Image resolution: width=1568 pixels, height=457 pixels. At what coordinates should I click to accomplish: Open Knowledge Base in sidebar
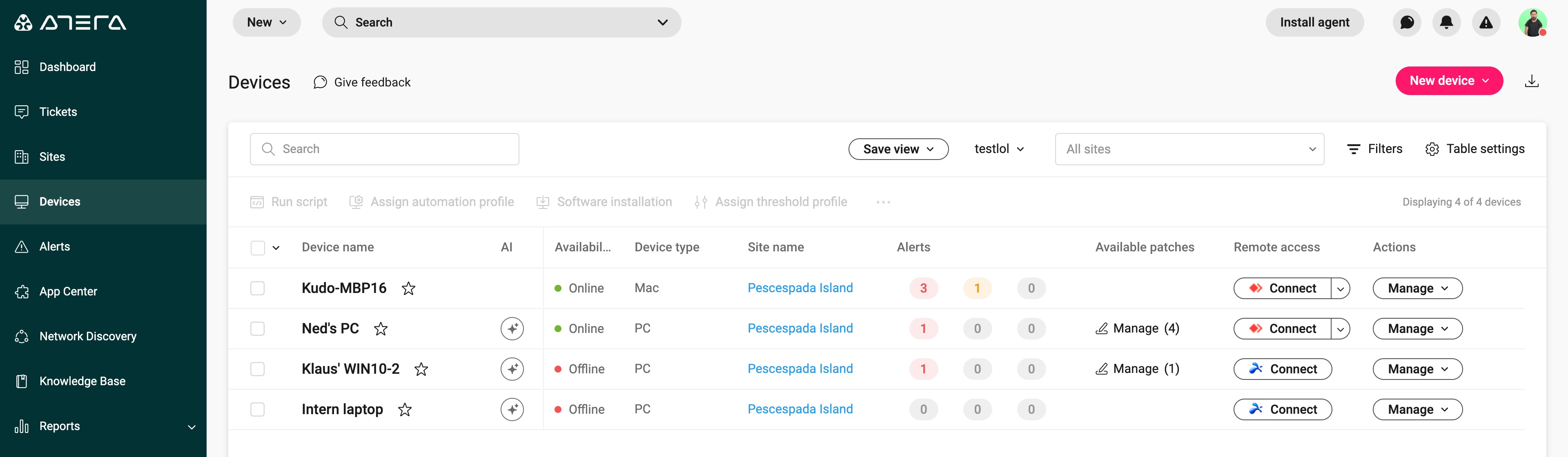pyautogui.click(x=103, y=382)
